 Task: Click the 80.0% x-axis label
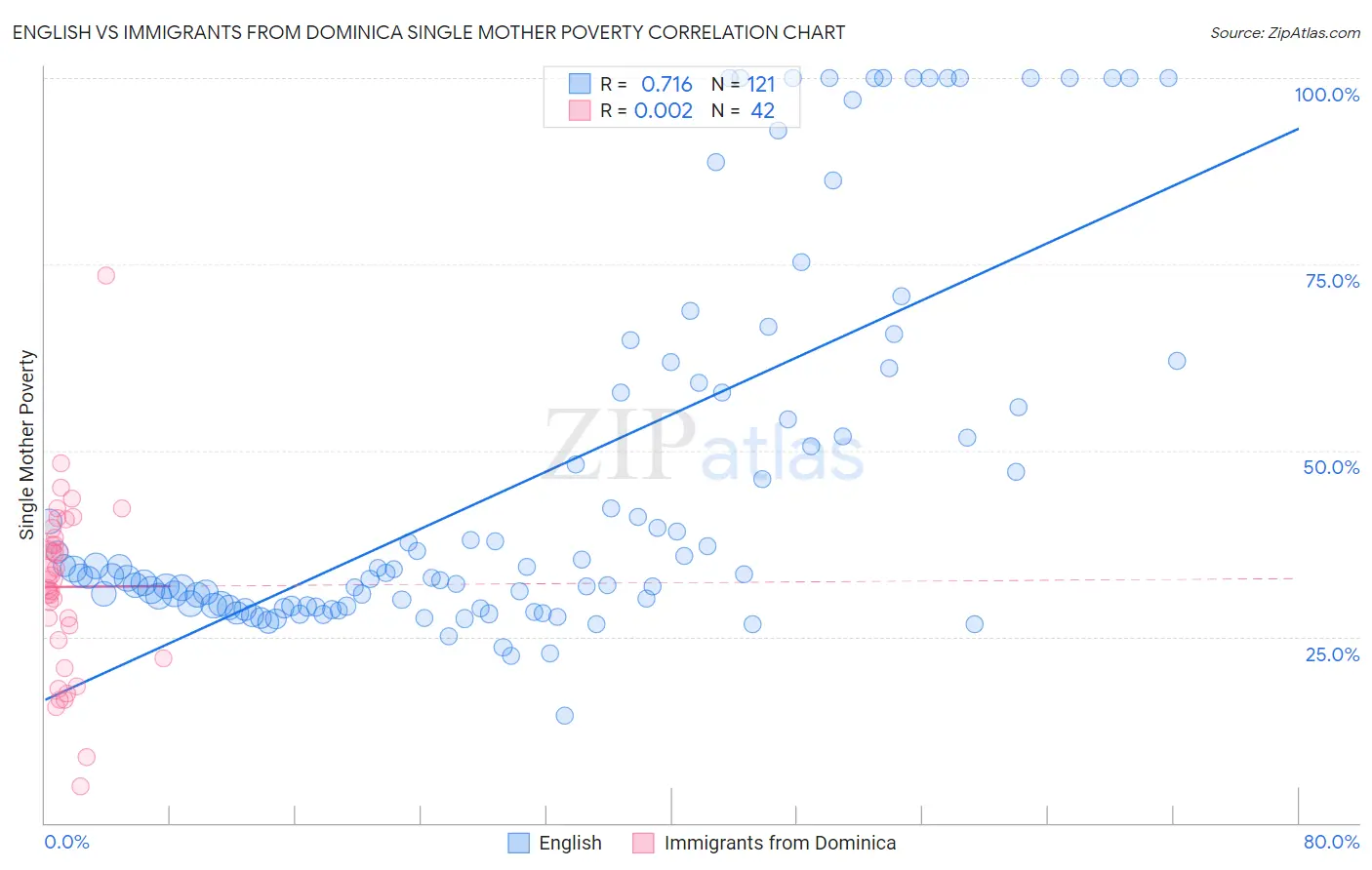(x=1331, y=842)
